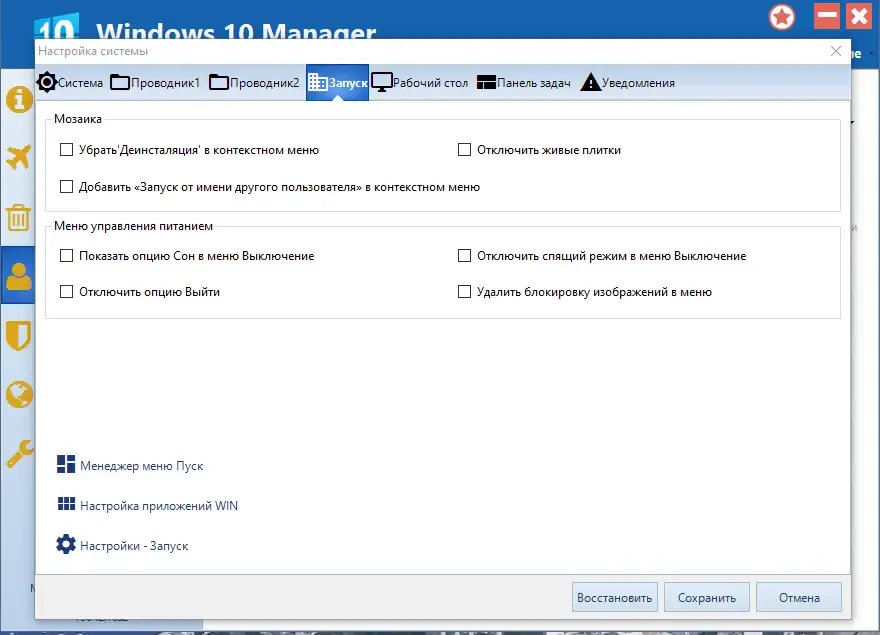Switch to the Уведомления tab
Image resolution: width=880 pixels, height=635 pixels.
point(627,83)
